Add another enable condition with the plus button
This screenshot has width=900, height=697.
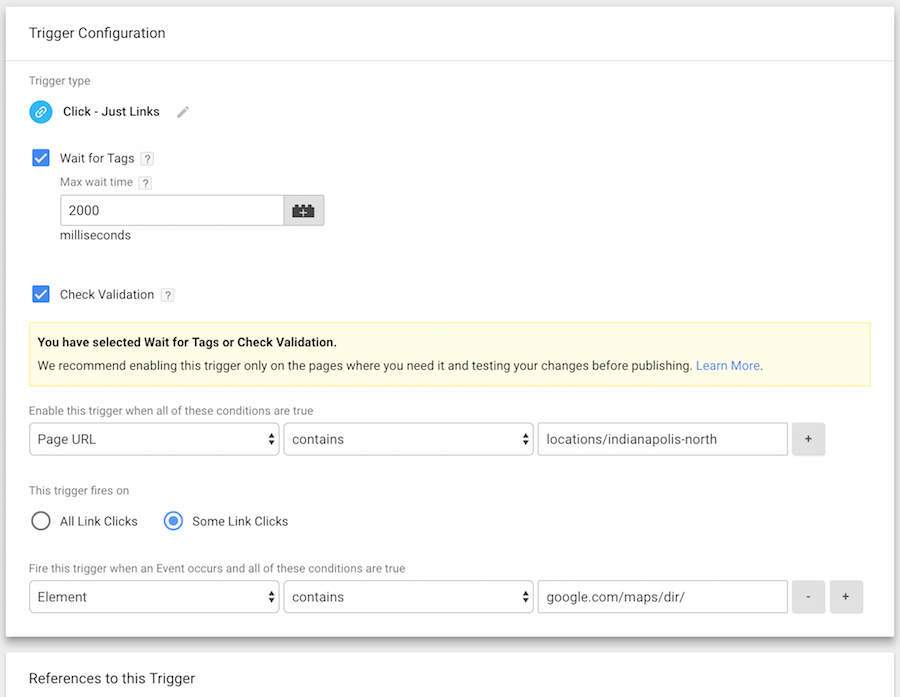tap(808, 438)
